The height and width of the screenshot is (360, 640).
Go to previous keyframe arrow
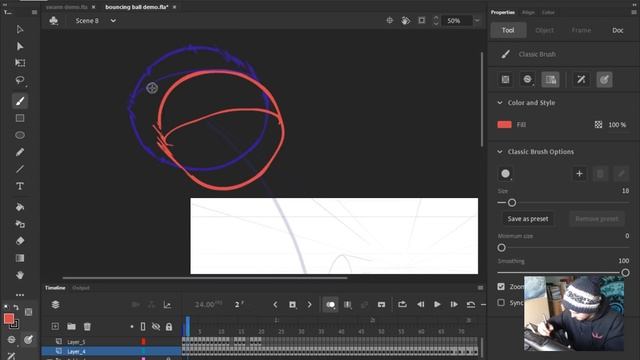click(x=275, y=304)
